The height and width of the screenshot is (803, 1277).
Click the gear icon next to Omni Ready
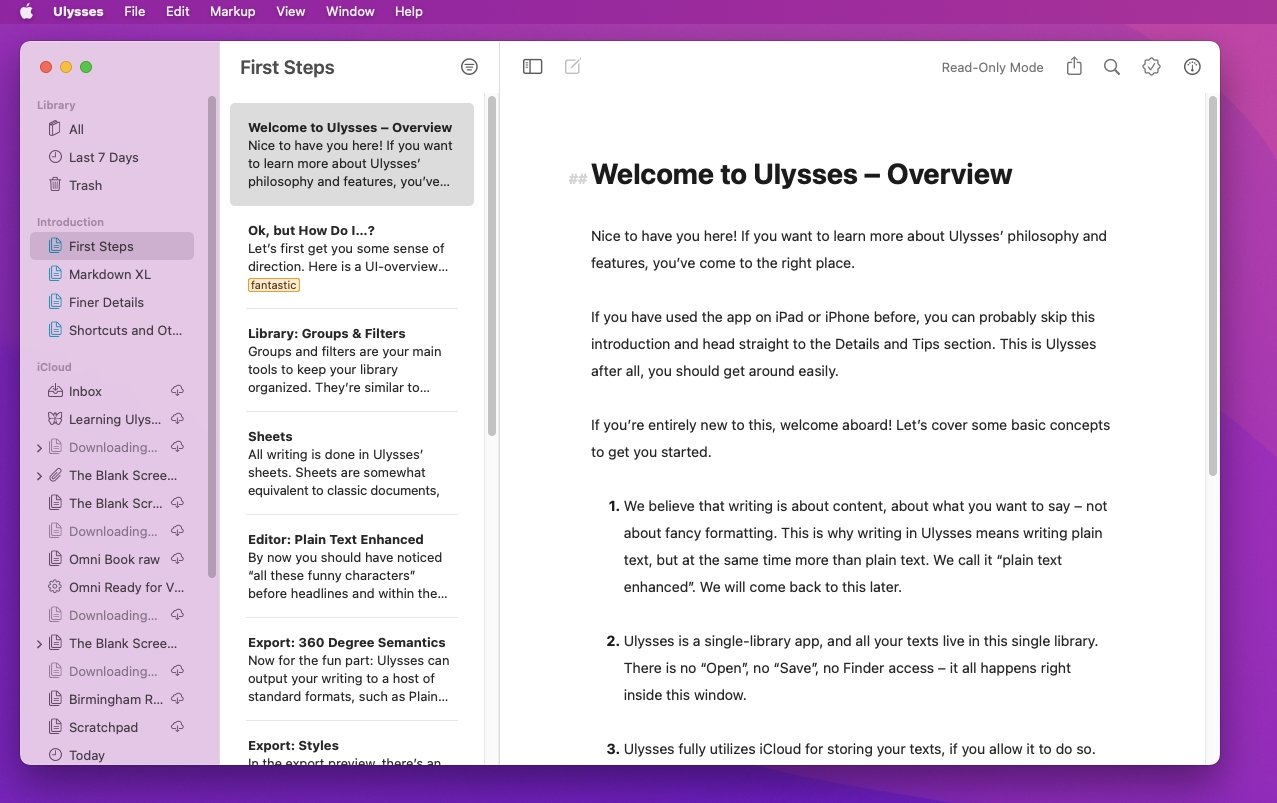coord(54,587)
